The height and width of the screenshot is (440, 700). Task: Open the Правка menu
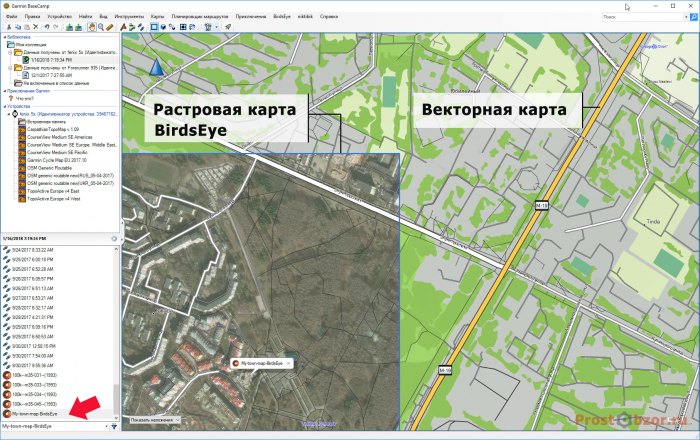32,17
